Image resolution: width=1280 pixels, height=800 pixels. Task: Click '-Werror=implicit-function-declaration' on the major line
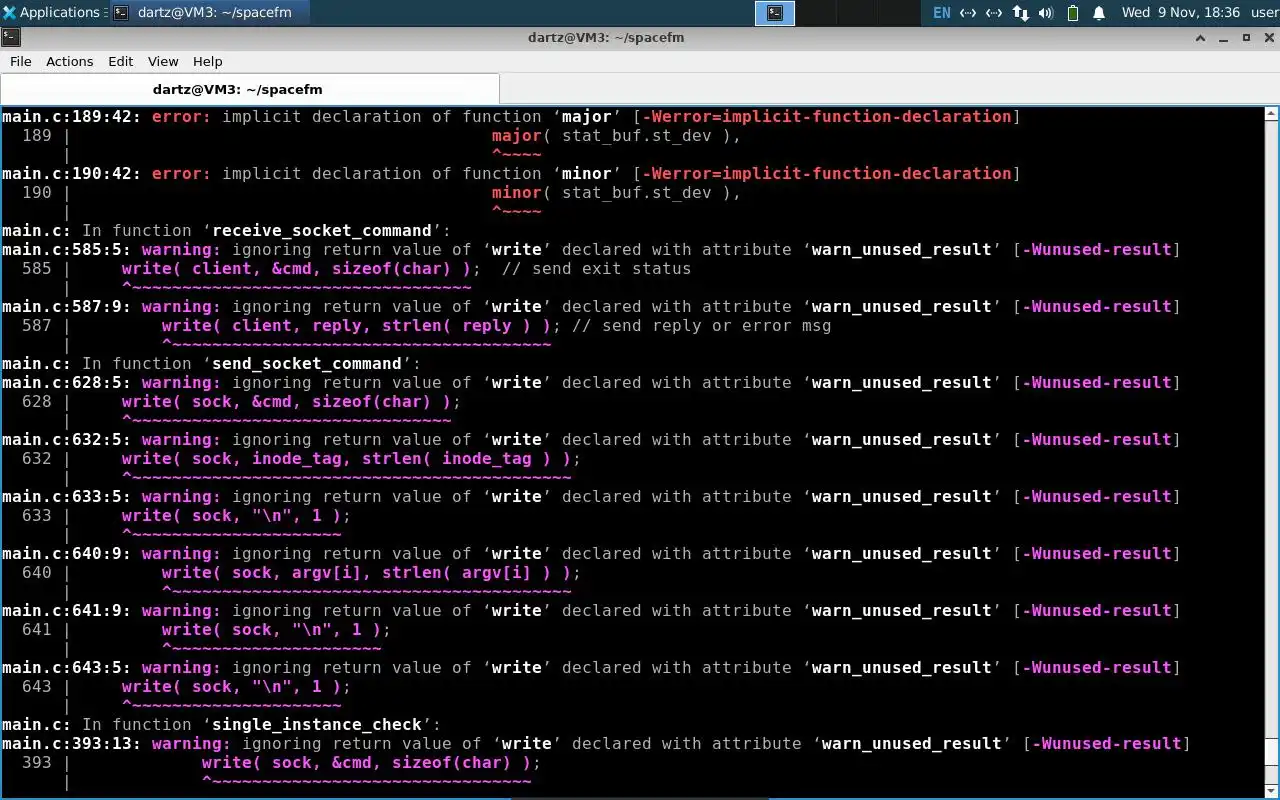tap(827, 117)
